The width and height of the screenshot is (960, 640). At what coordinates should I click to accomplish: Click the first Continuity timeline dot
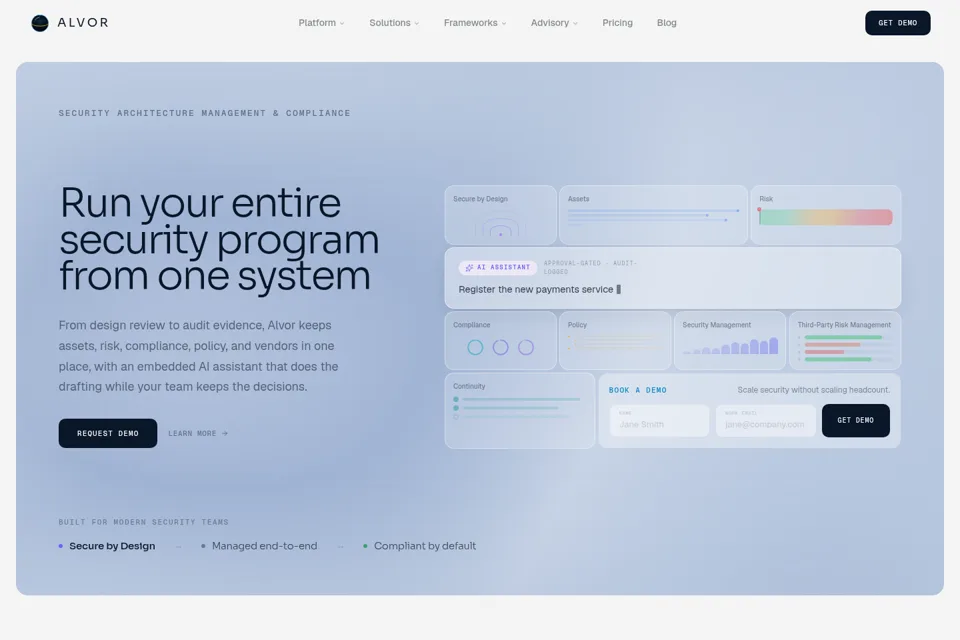456,399
